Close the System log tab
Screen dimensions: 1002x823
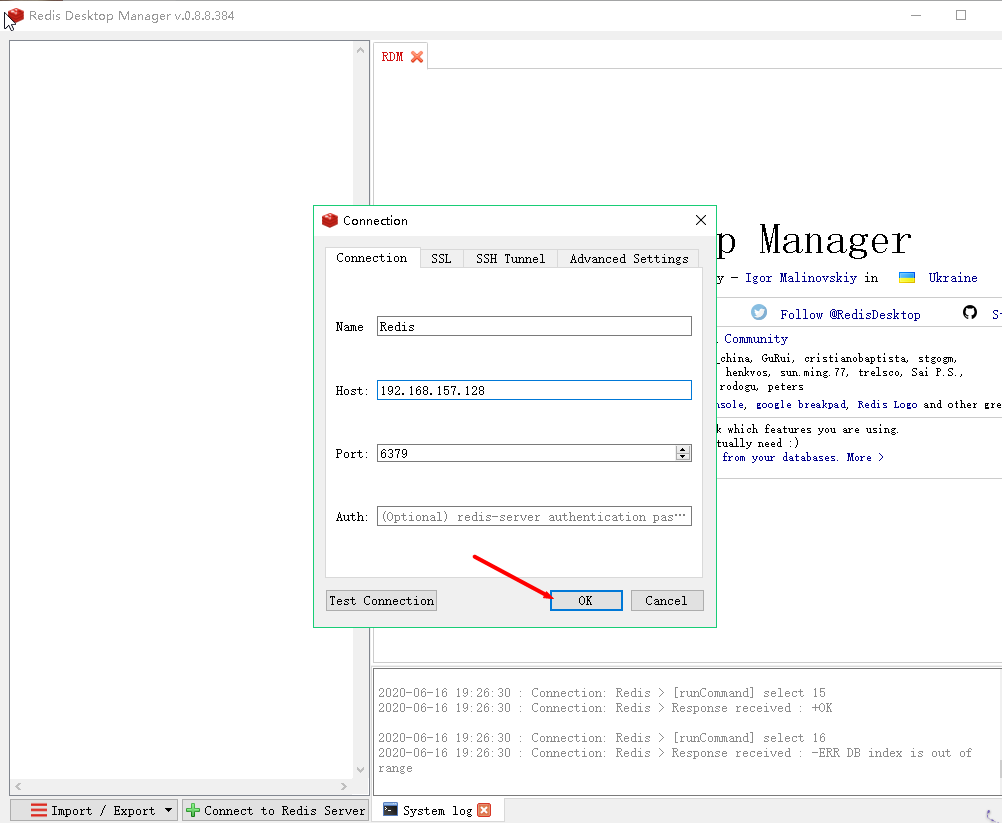tap(484, 810)
